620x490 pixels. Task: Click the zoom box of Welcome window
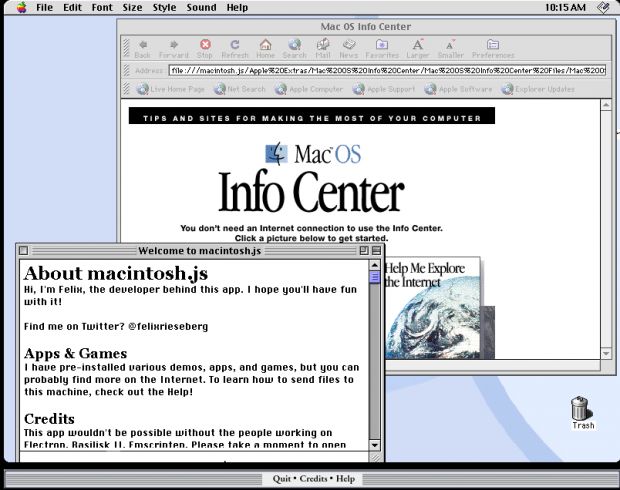tap(364, 250)
